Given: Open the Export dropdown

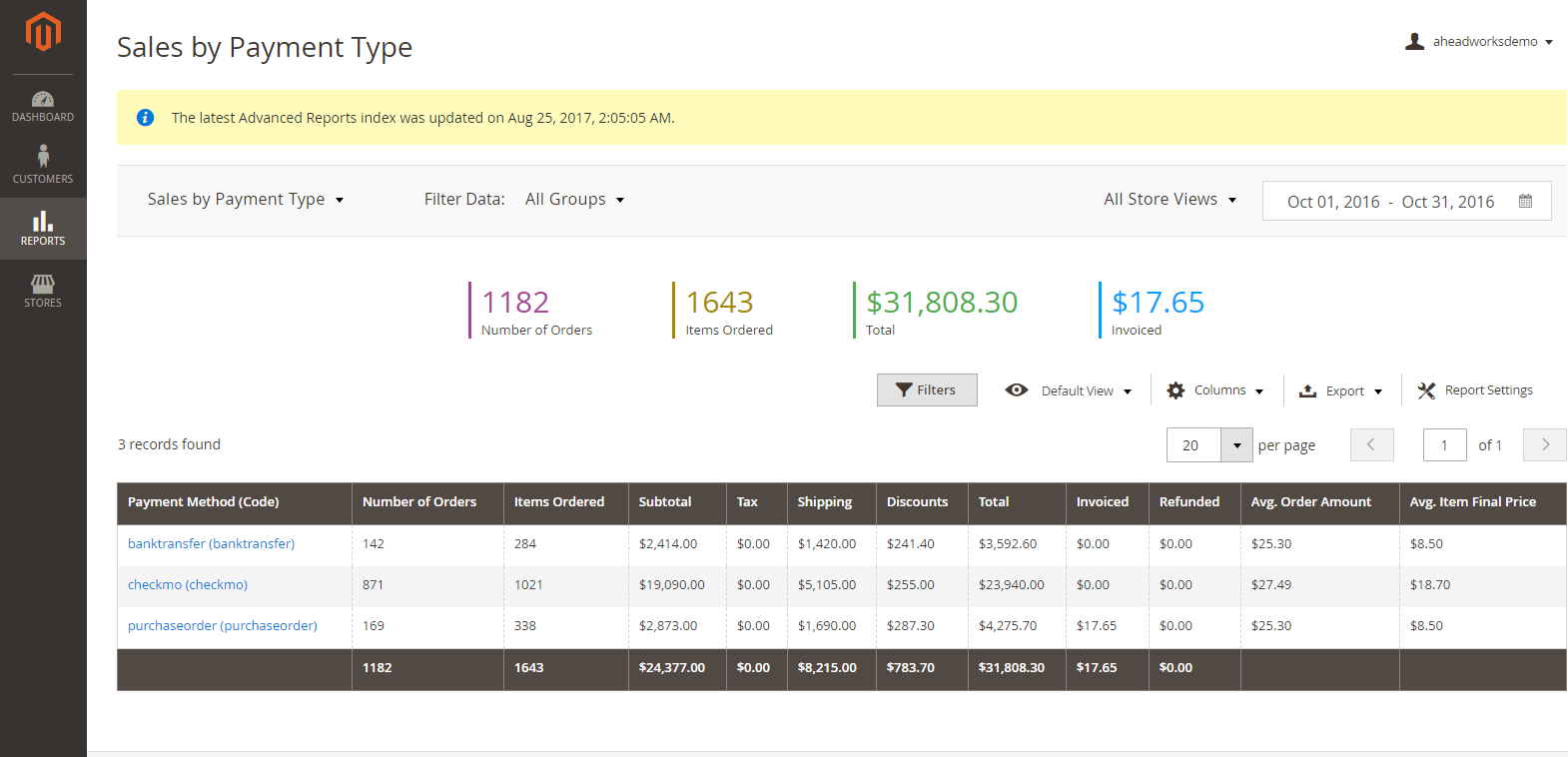Looking at the screenshot, I should [1340, 390].
